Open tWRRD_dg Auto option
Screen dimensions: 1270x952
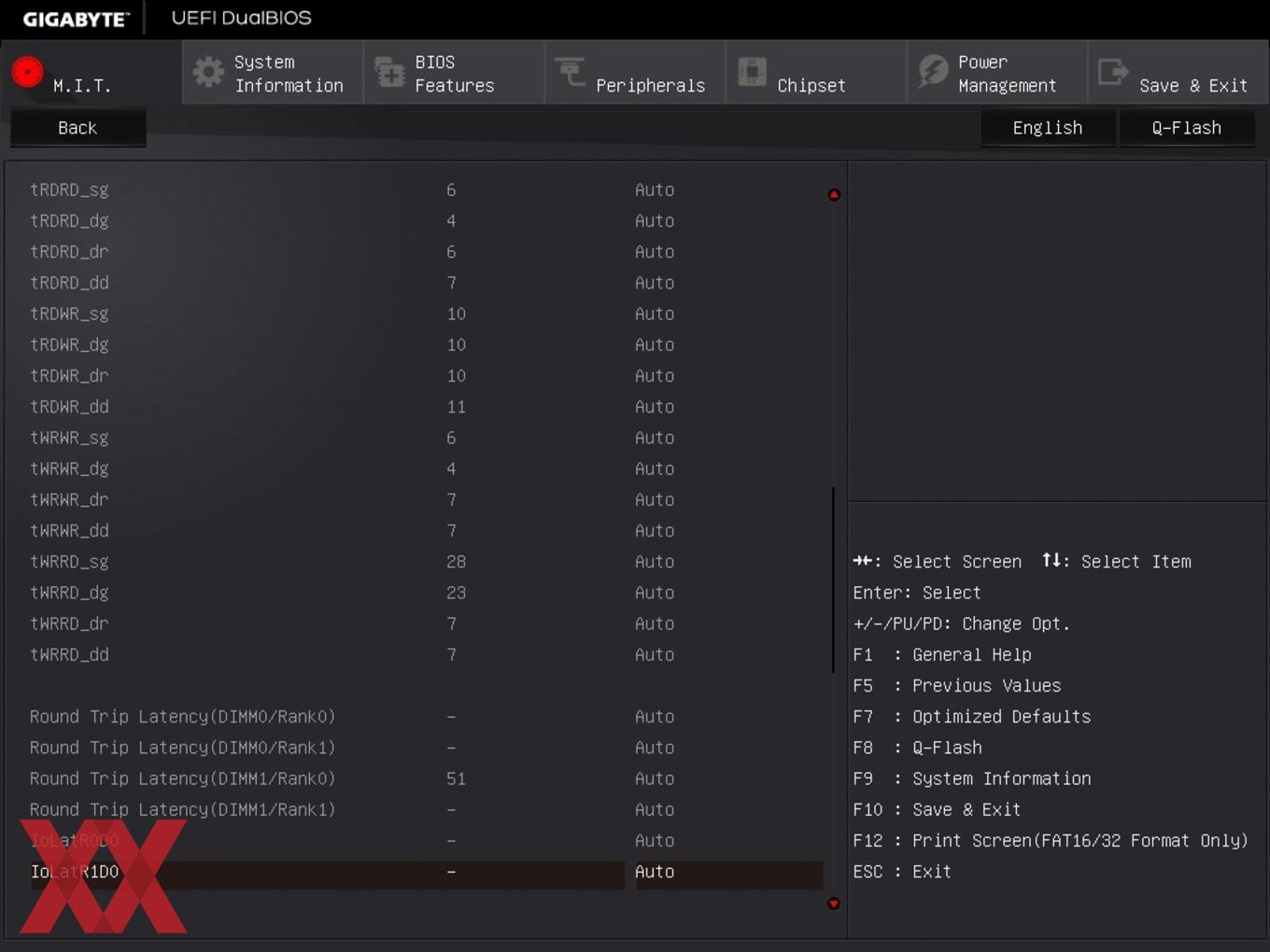[x=655, y=593]
